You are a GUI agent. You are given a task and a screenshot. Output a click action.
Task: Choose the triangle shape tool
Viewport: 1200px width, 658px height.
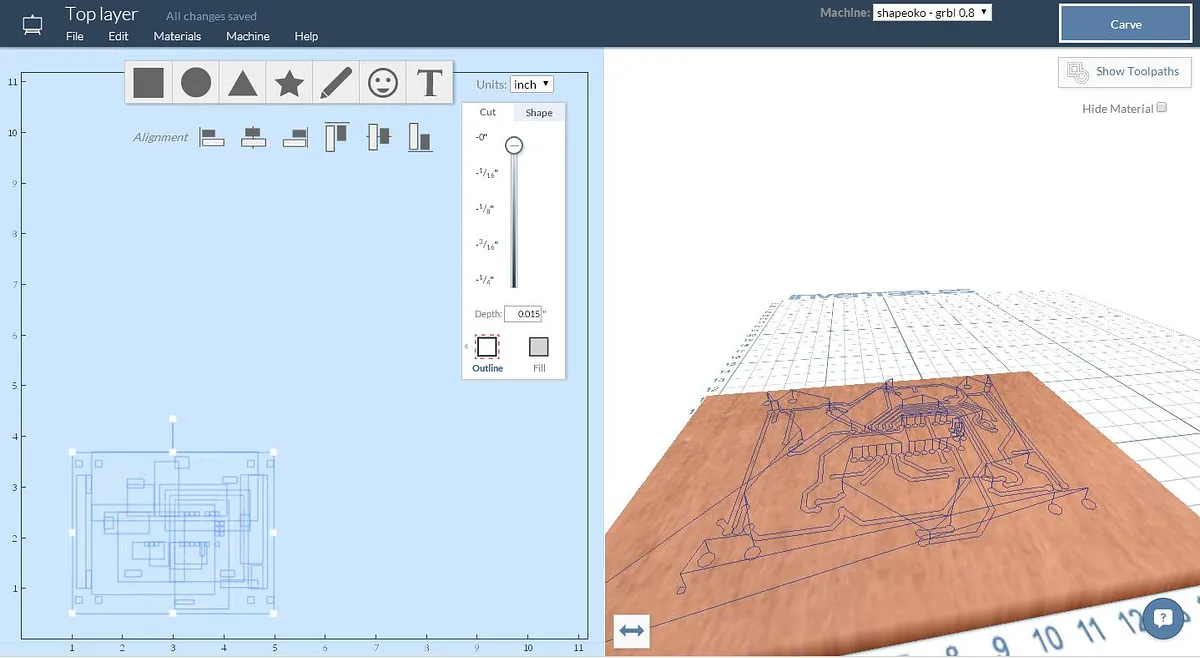pyautogui.click(x=242, y=83)
